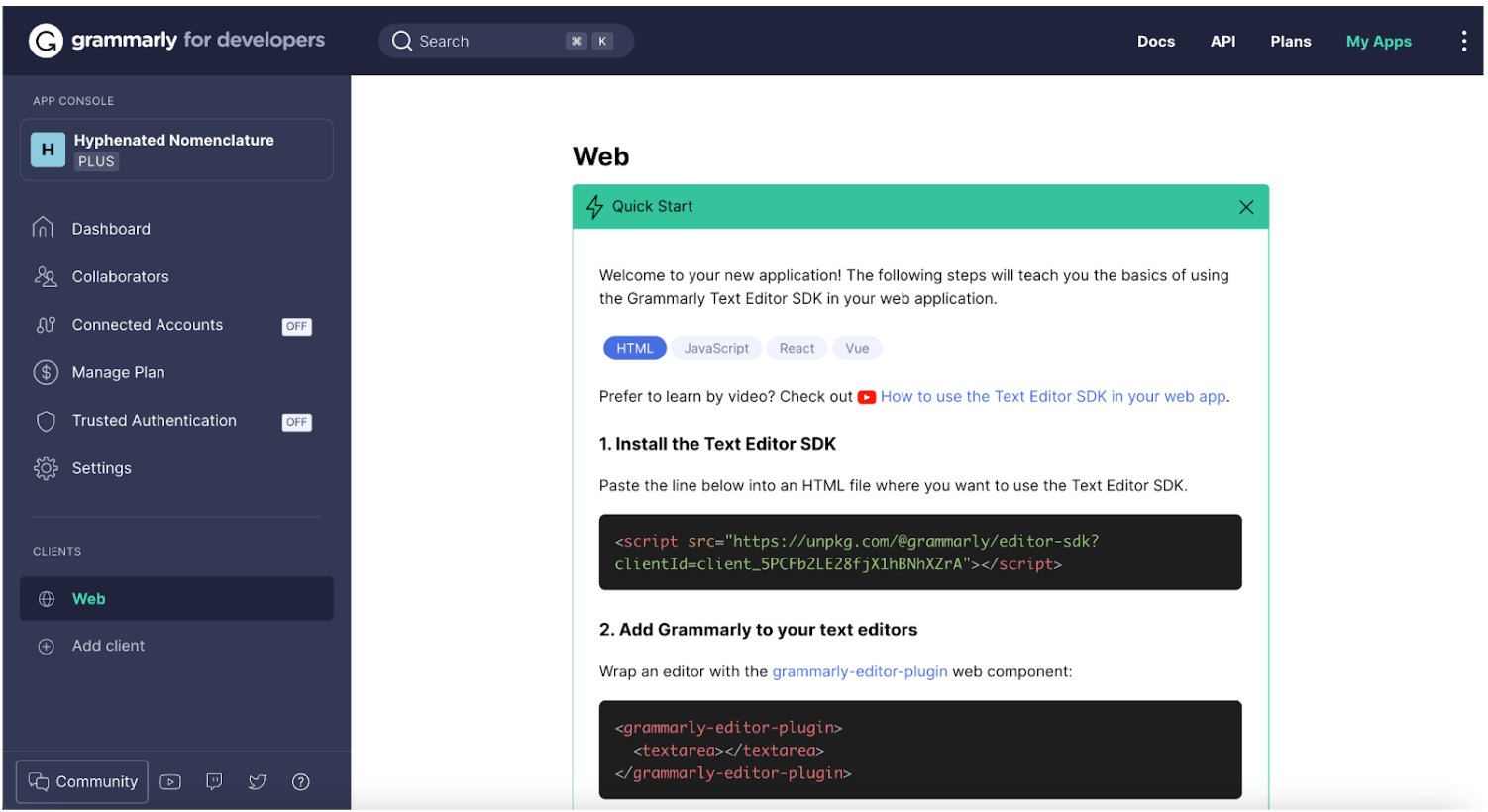Open Connected Accounts page
1488x812 pixels.
coord(147,325)
